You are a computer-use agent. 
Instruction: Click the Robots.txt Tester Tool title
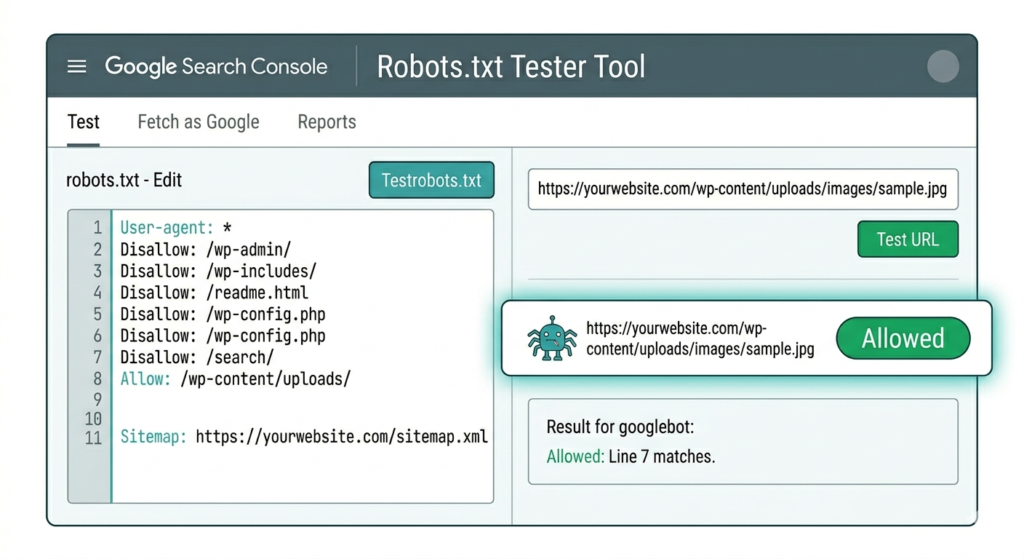[511, 67]
